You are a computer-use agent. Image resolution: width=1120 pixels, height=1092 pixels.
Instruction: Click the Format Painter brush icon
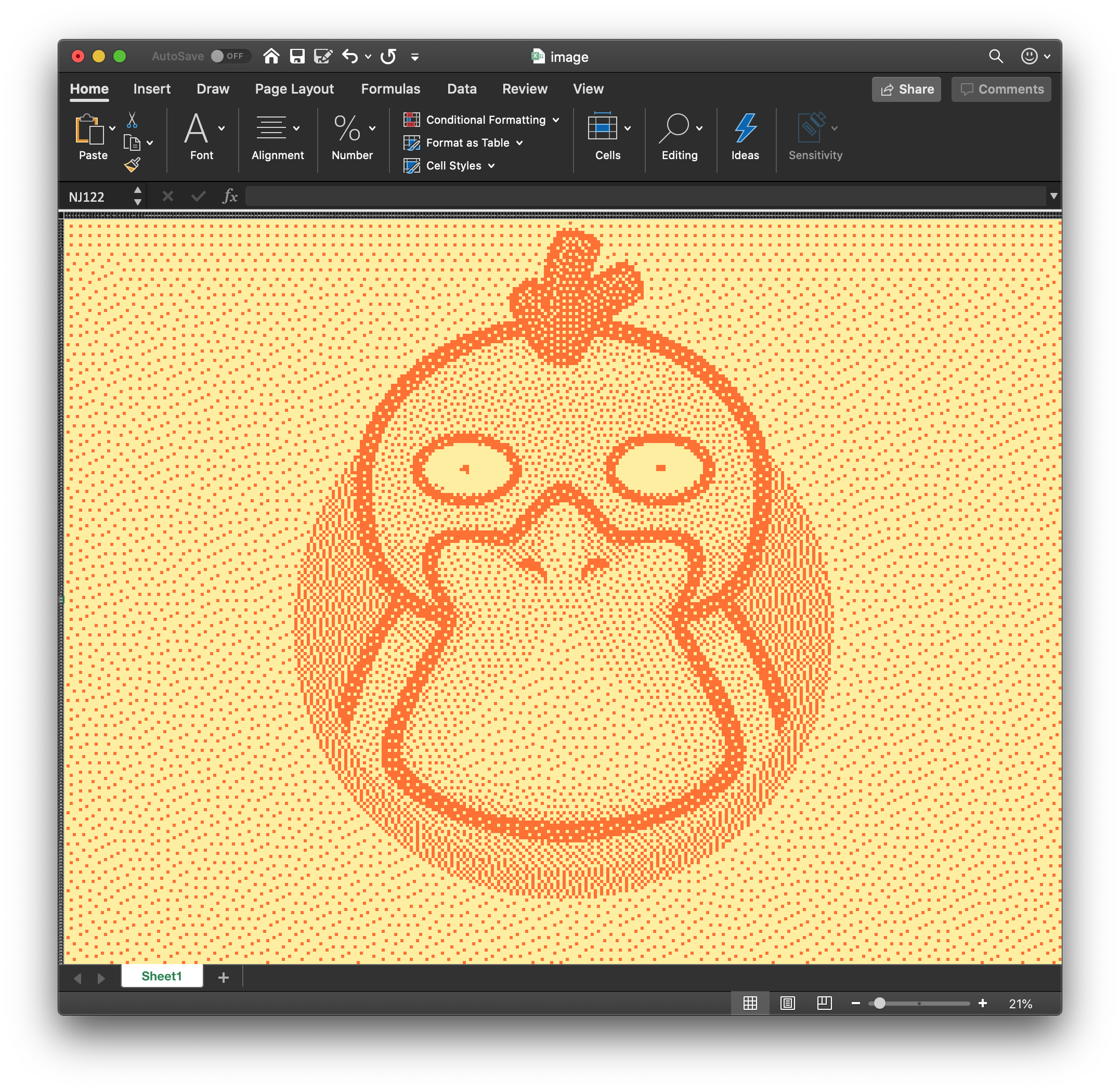(x=132, y=165)
